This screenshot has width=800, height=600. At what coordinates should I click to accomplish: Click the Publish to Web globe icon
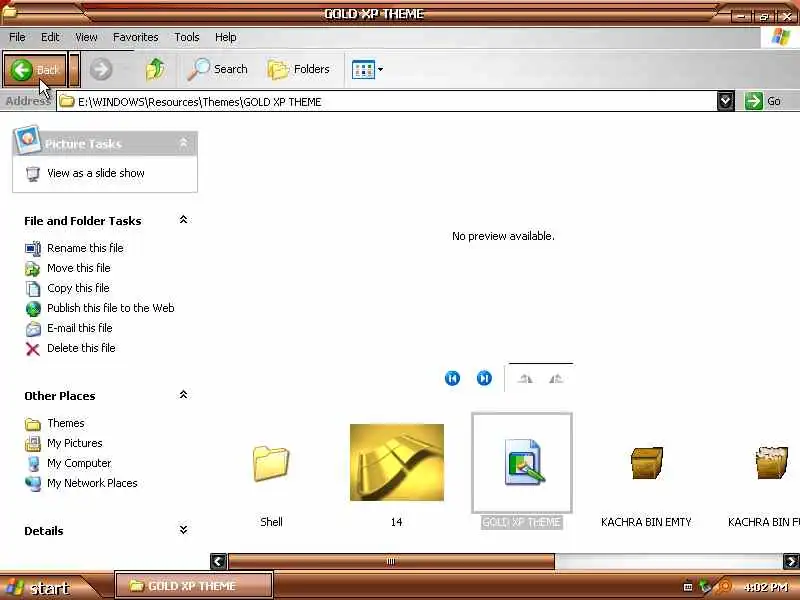tap(33, 309)
